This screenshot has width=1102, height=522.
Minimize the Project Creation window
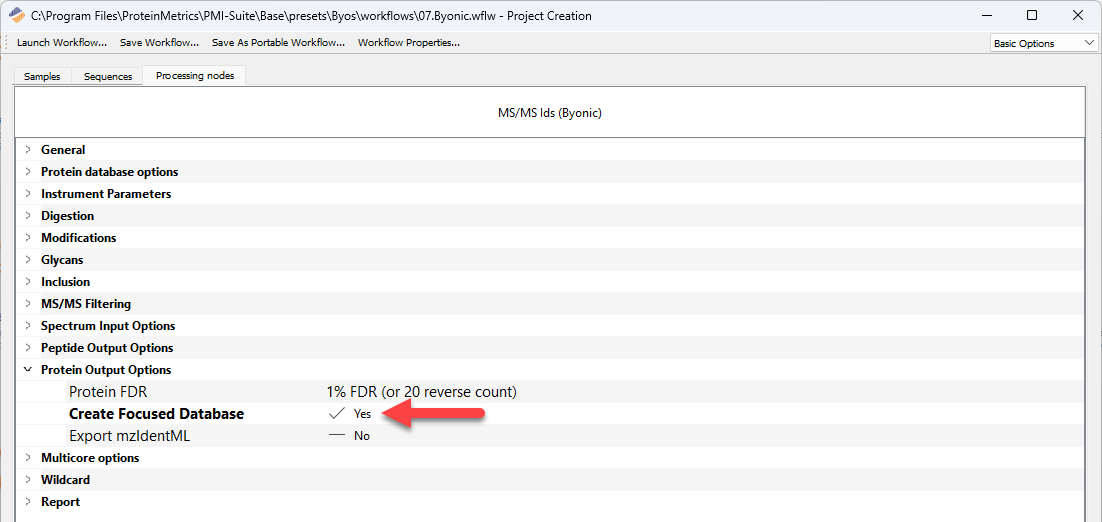click(x=986, y=15)
